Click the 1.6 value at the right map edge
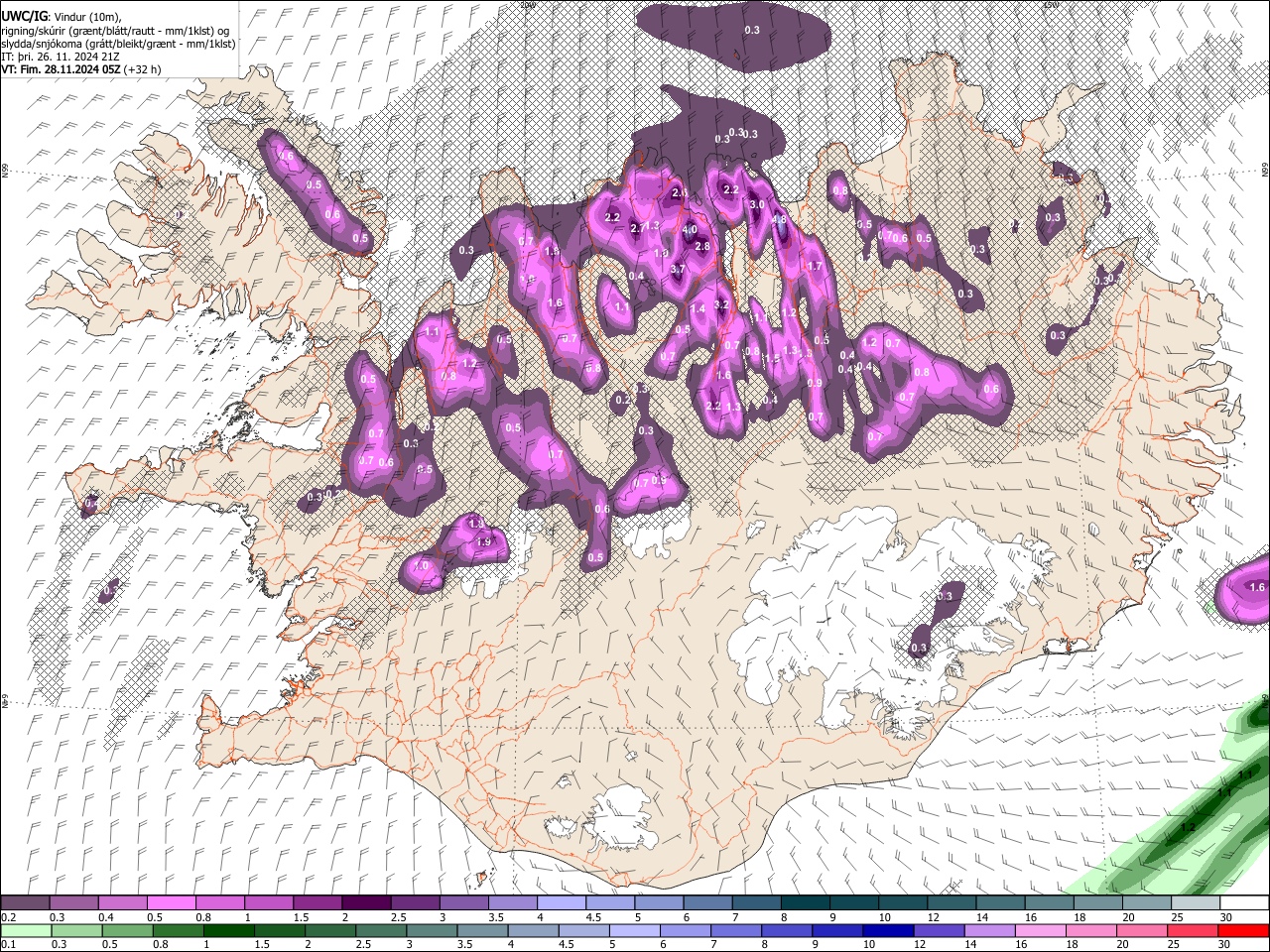Screen dimensions: 1270x952 click(x=1258, y=588)
